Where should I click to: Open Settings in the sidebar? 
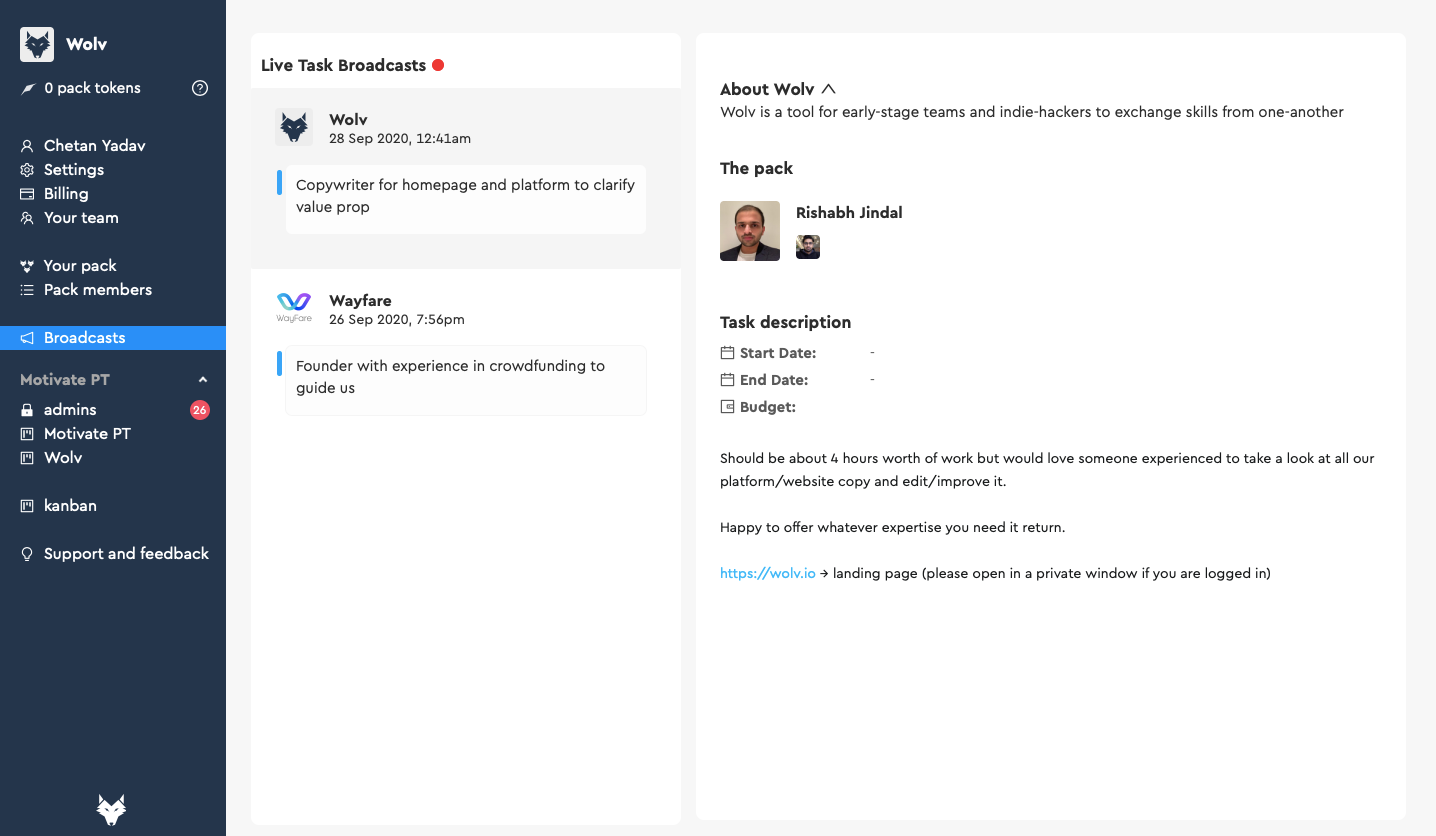click(74, 170)
